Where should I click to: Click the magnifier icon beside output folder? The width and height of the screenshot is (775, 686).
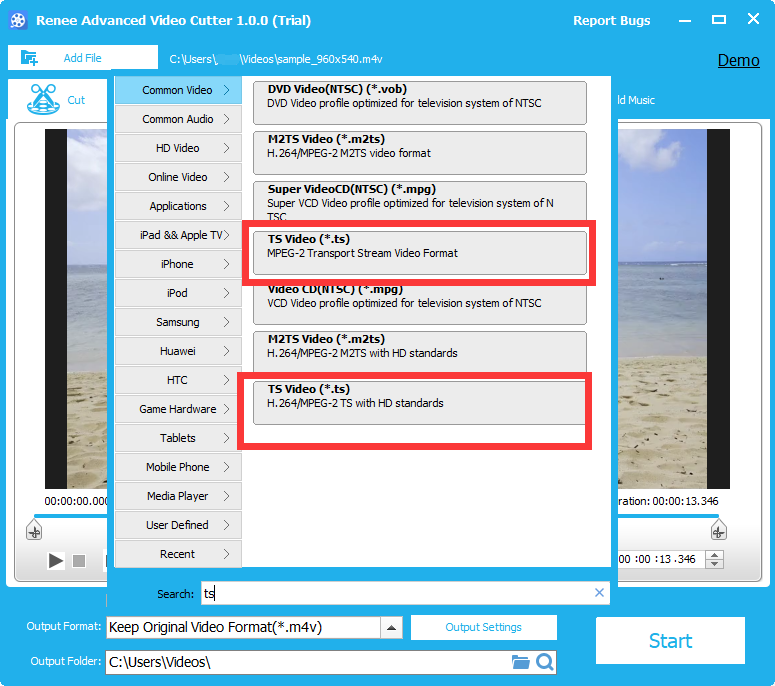click(544, 662)
